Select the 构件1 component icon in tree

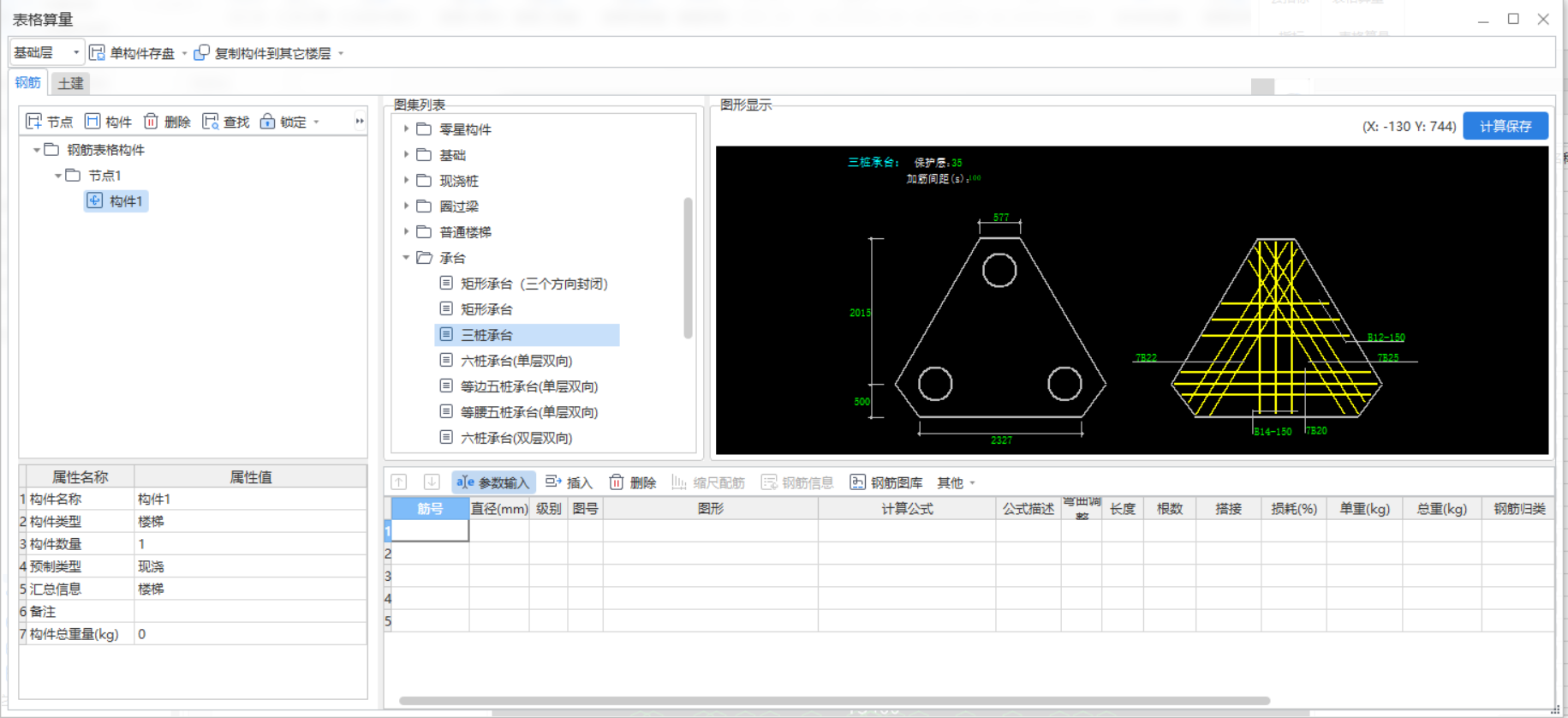[x=95, y=200]
